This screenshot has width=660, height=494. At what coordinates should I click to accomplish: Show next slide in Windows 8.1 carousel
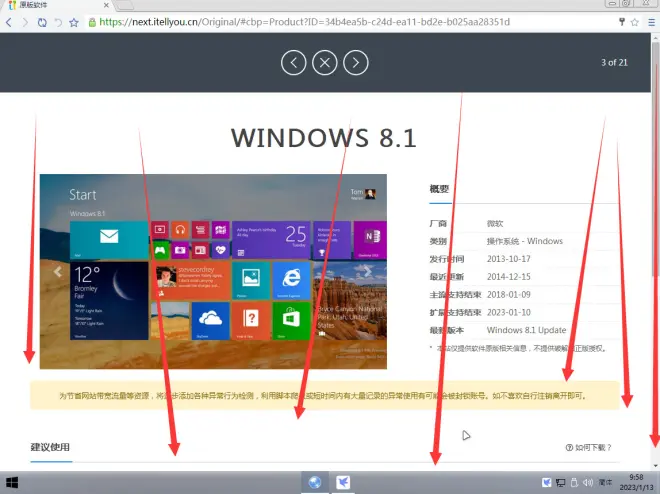pos(368,272)
